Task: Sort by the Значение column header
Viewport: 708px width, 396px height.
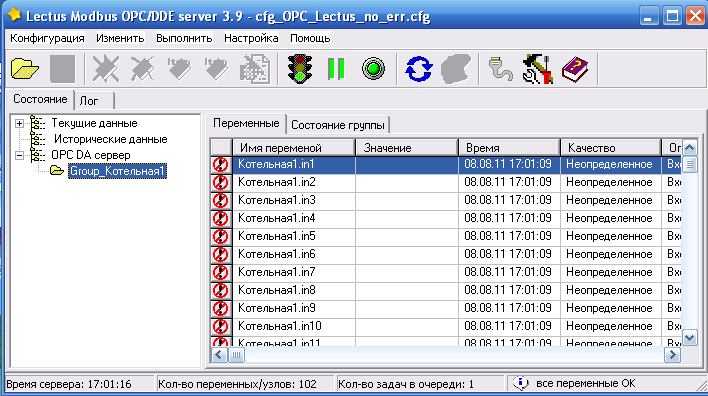Action: pos(407,148)
